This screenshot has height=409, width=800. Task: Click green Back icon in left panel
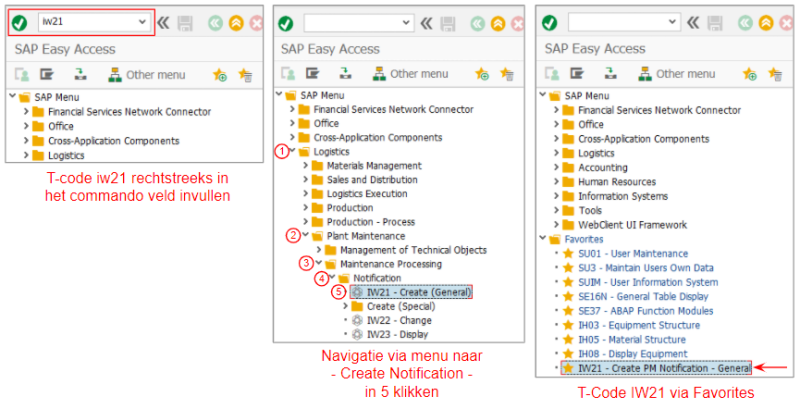click(x=215, y=23)
